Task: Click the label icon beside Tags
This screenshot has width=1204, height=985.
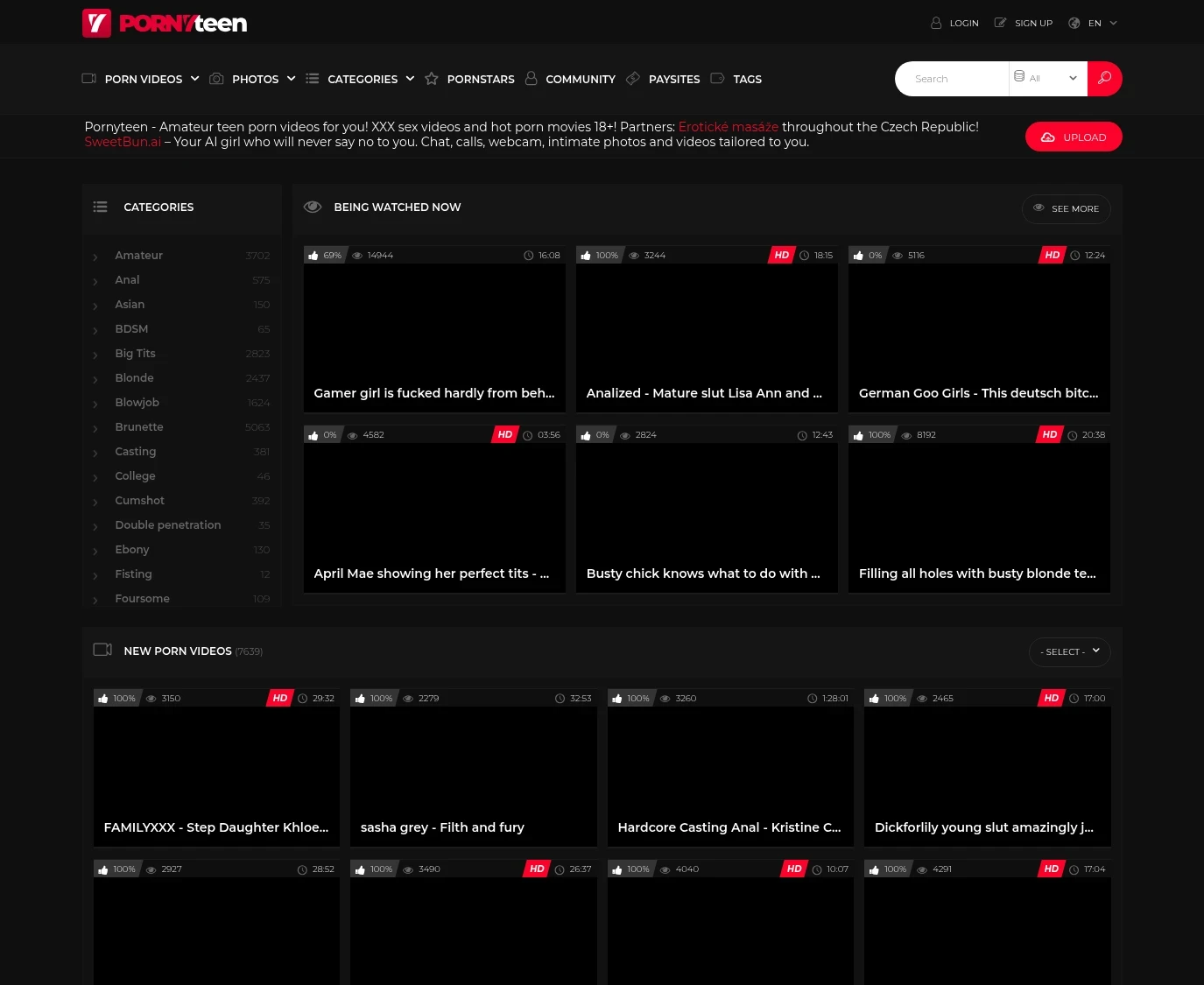Action: (x=717, y=79)
